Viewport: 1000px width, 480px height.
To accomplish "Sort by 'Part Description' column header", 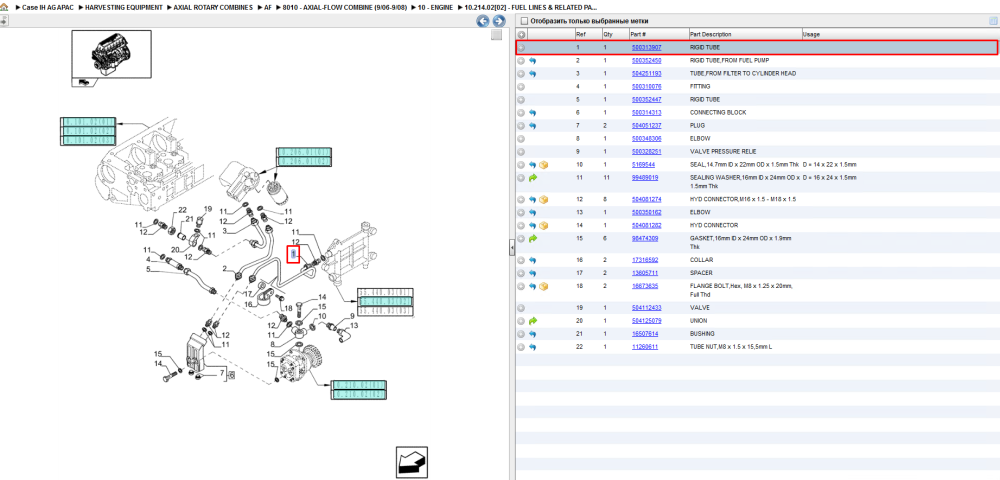I will [710, 34].
